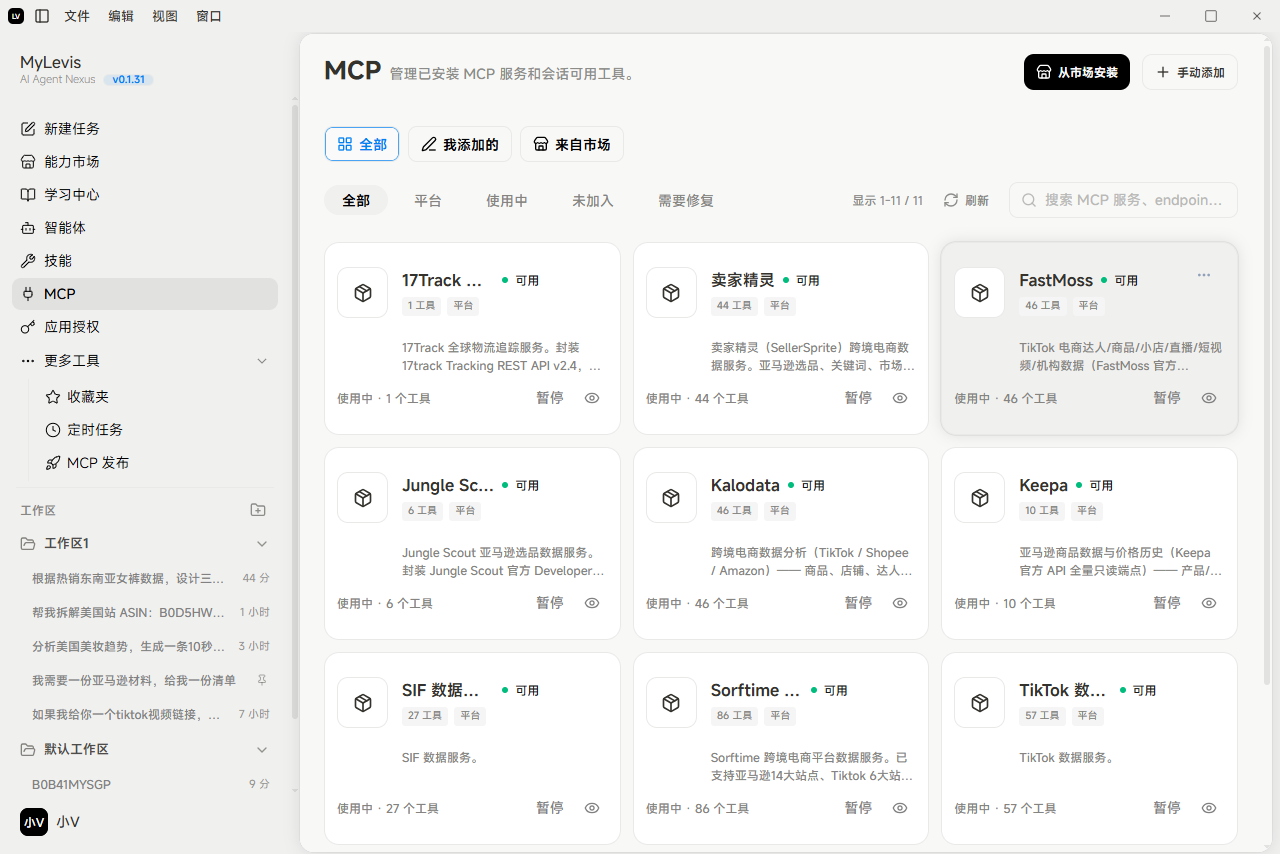
Task: Toggle eye visibility on 17Track card
Action: click(592, 398)
